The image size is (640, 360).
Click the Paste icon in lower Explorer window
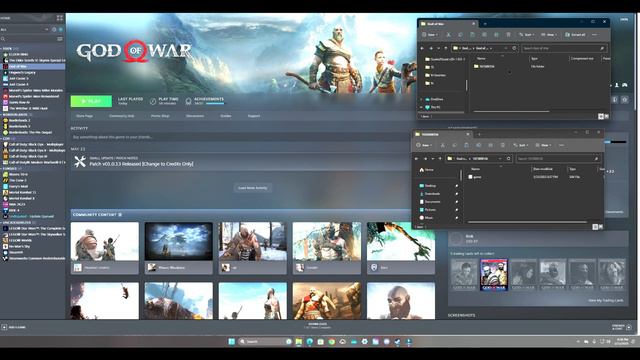tap(466, 145)
